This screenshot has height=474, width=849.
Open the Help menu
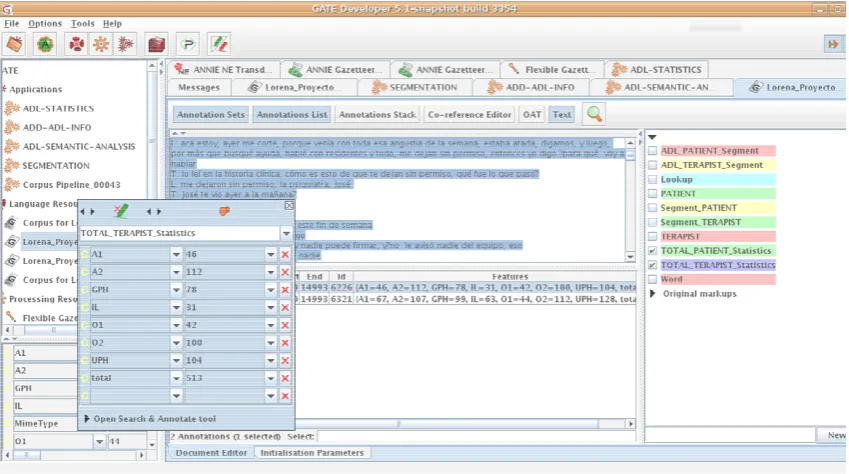click(x=112, y=24)
